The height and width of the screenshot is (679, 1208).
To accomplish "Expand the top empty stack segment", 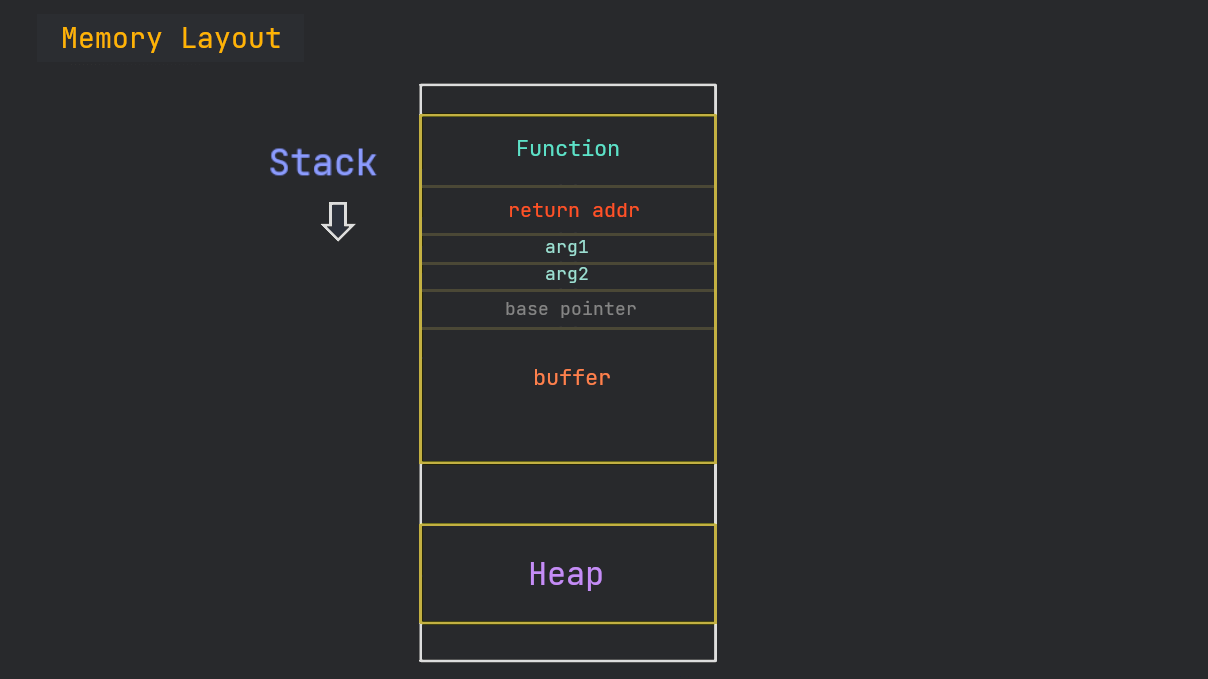I will click(x=567, y=98).
